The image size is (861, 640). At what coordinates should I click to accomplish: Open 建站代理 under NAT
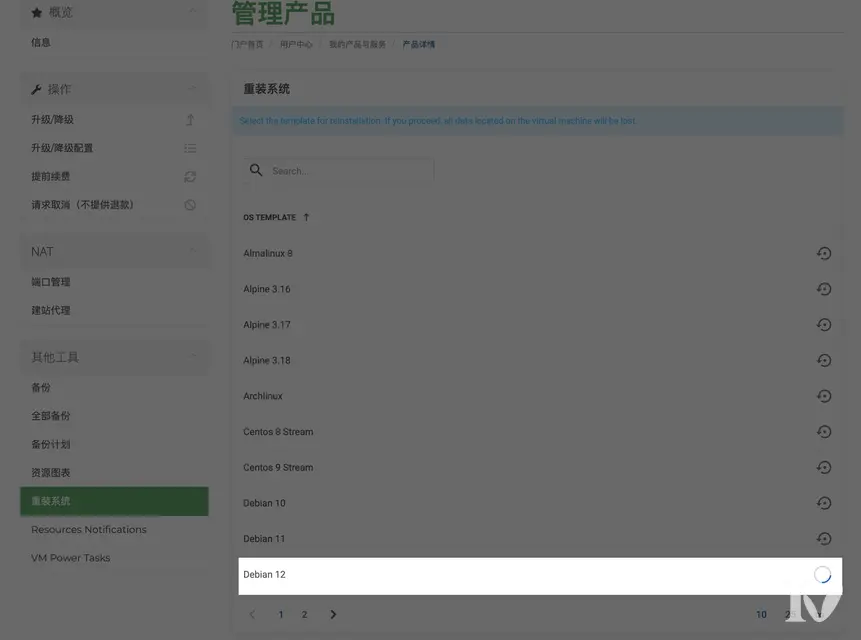click(51, 311)
